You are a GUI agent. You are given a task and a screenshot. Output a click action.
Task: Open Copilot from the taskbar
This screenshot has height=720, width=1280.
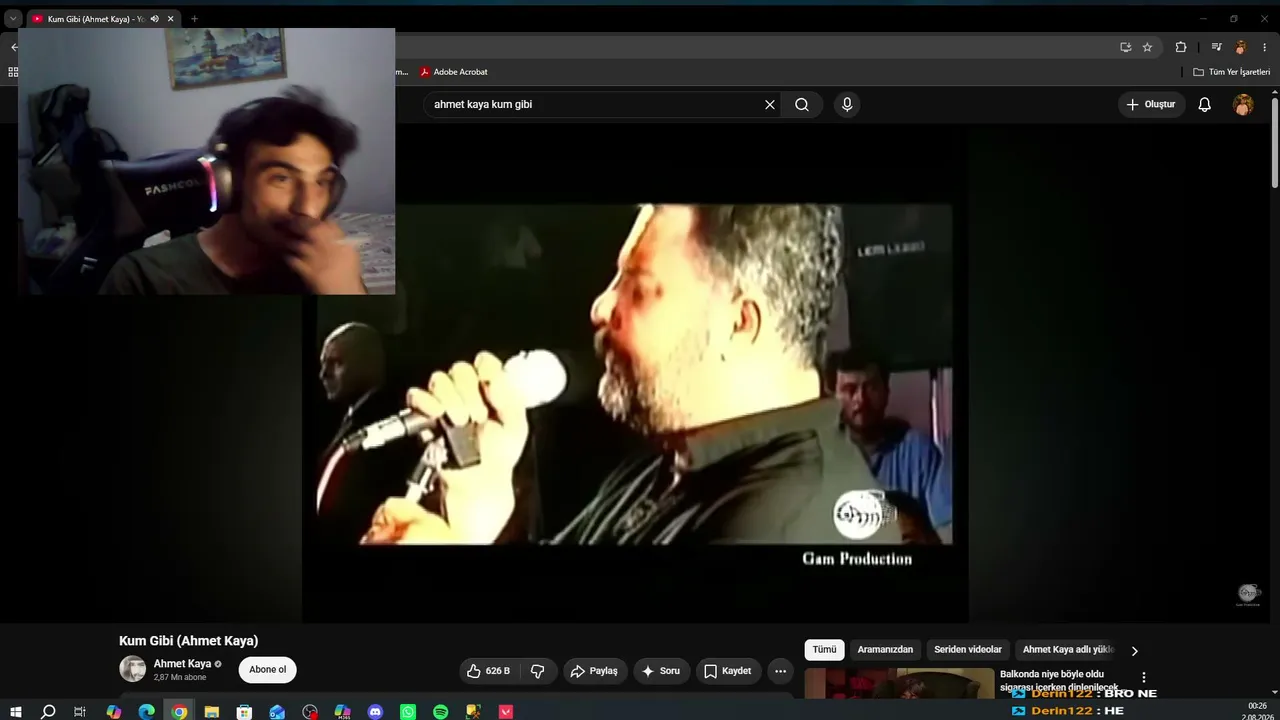pyautogui.click(x=114, y=712)
